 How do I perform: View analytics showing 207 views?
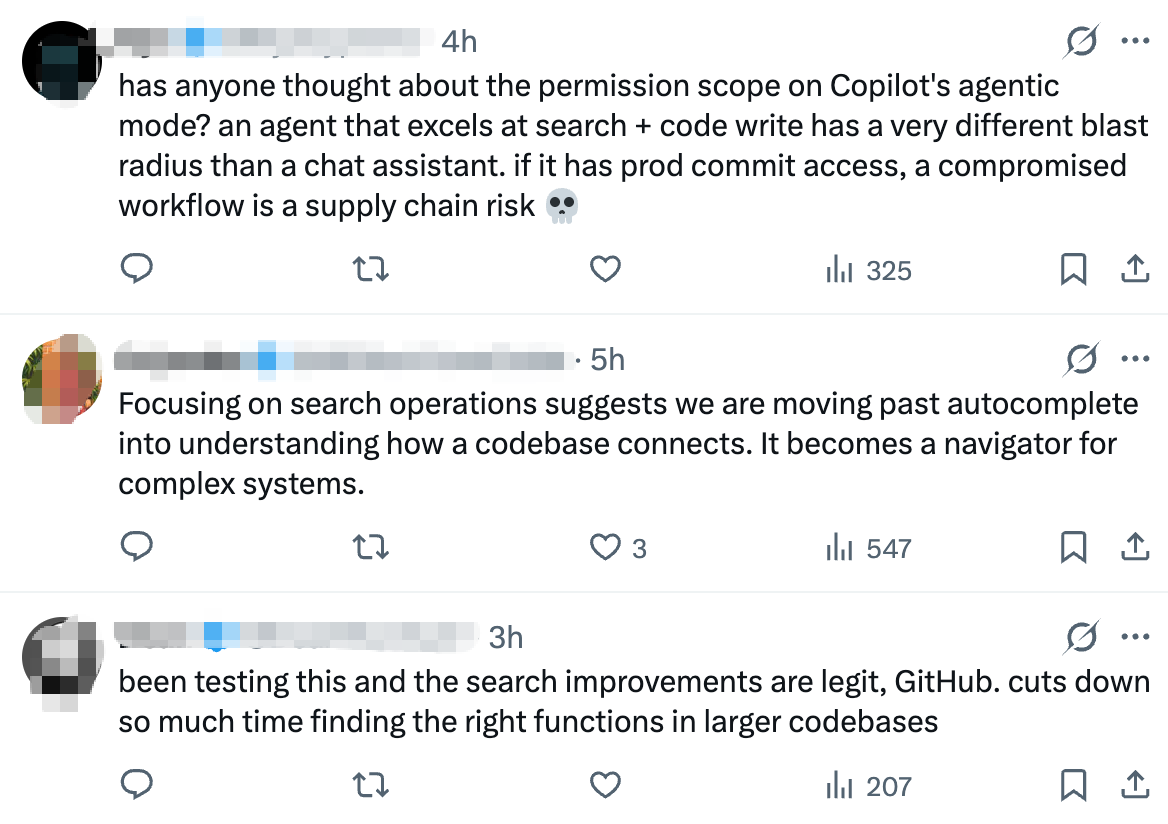pos(868,787)
